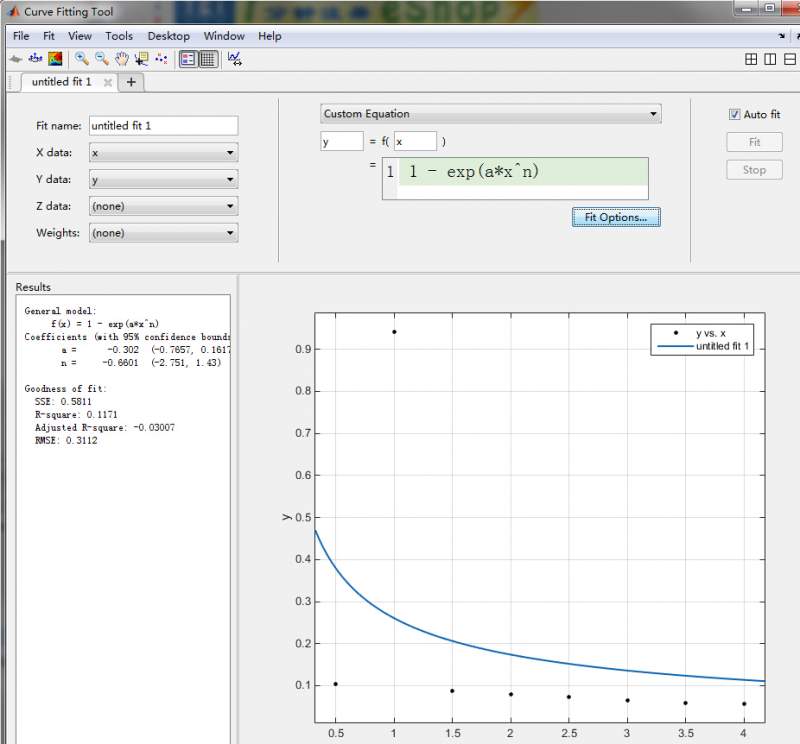
Task: Switch to the untitled fit 1 tab
Action: tap(61, 82)
